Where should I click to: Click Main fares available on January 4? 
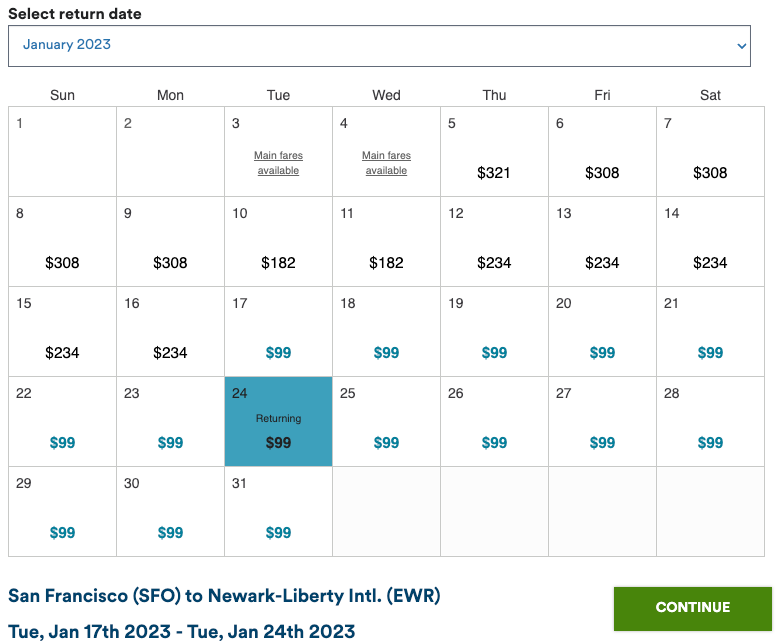386,163
